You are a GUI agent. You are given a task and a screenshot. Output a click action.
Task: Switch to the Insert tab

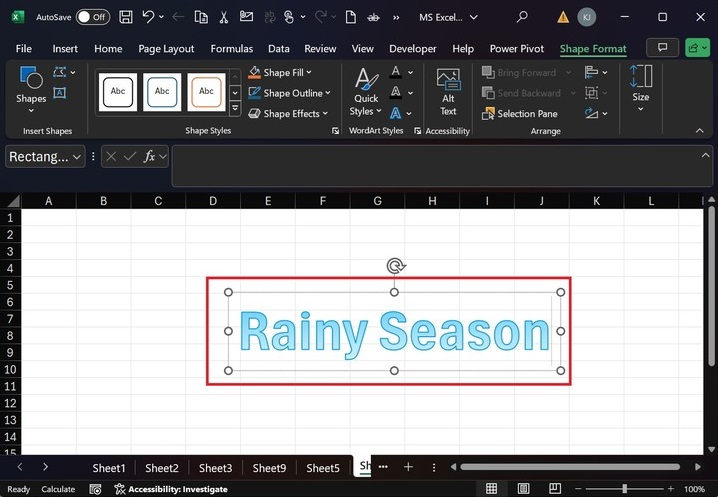pos(65,49)
